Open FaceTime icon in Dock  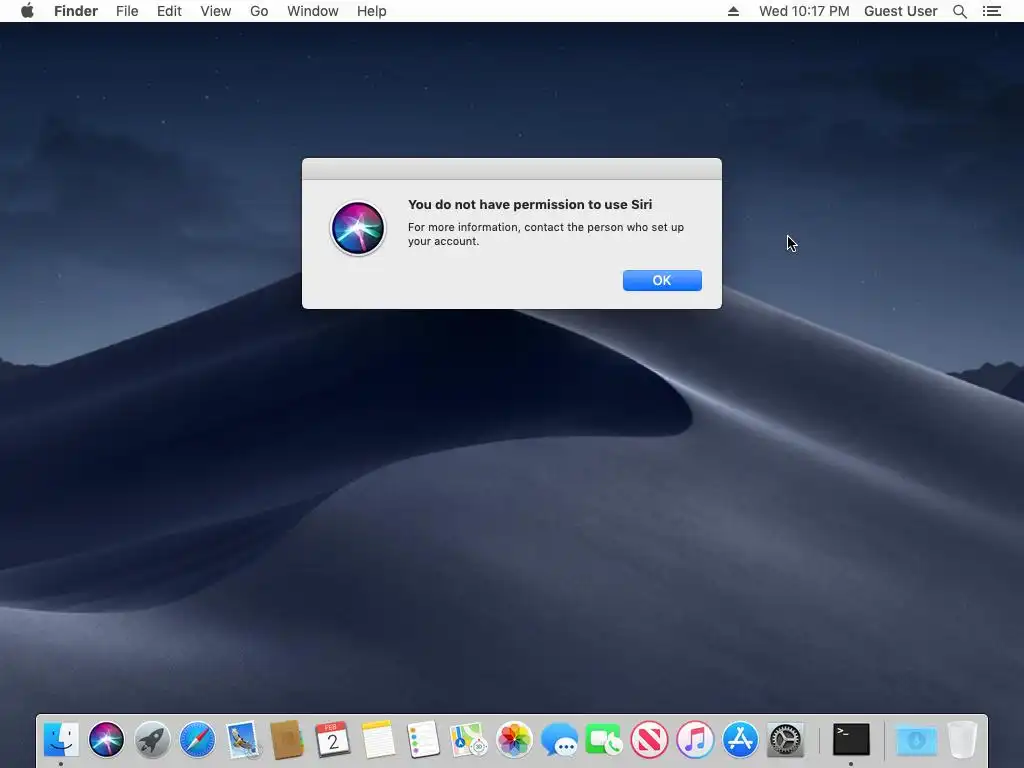(604, 740)
